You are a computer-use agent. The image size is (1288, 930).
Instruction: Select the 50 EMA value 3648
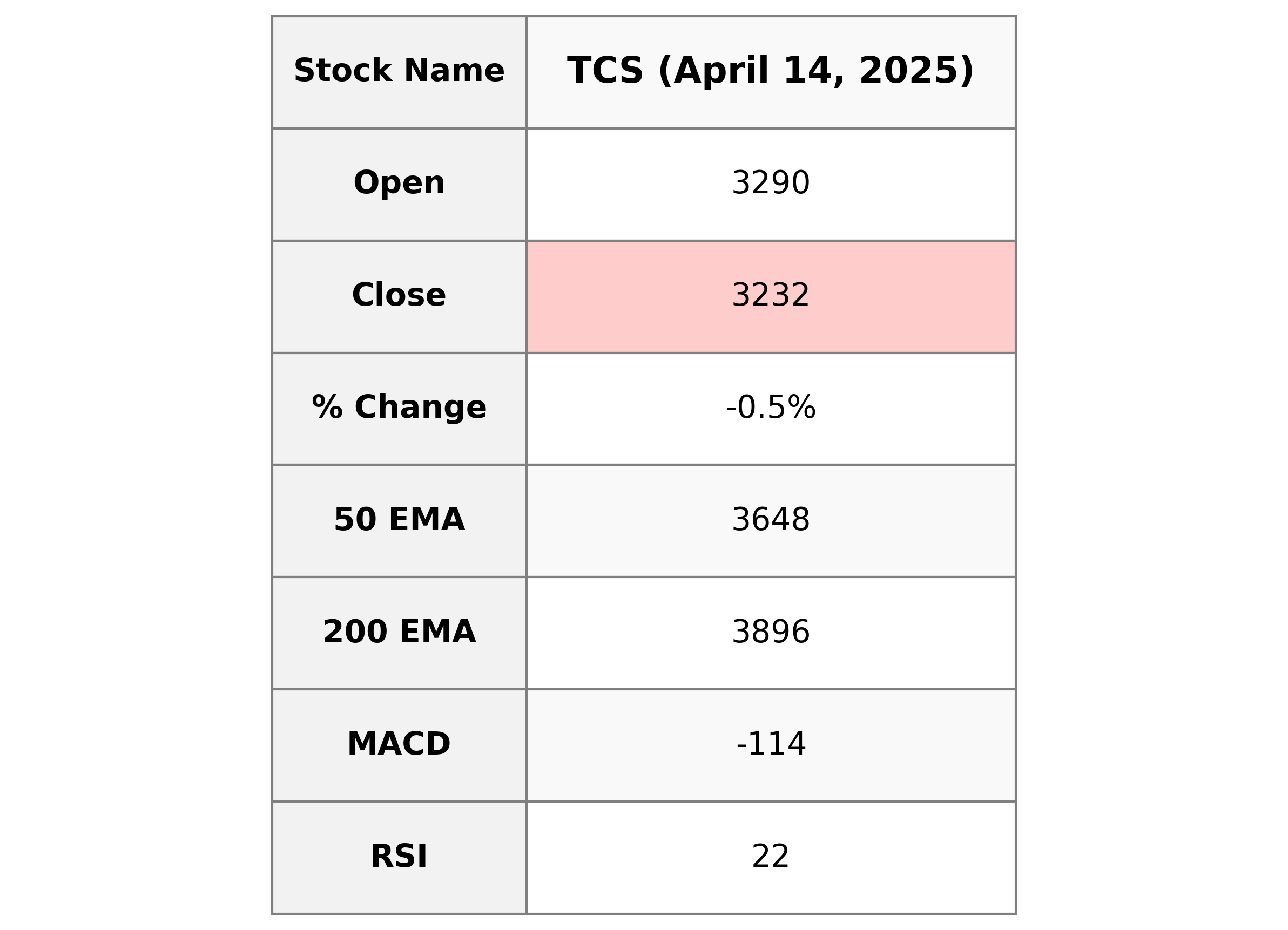(770, 520)
